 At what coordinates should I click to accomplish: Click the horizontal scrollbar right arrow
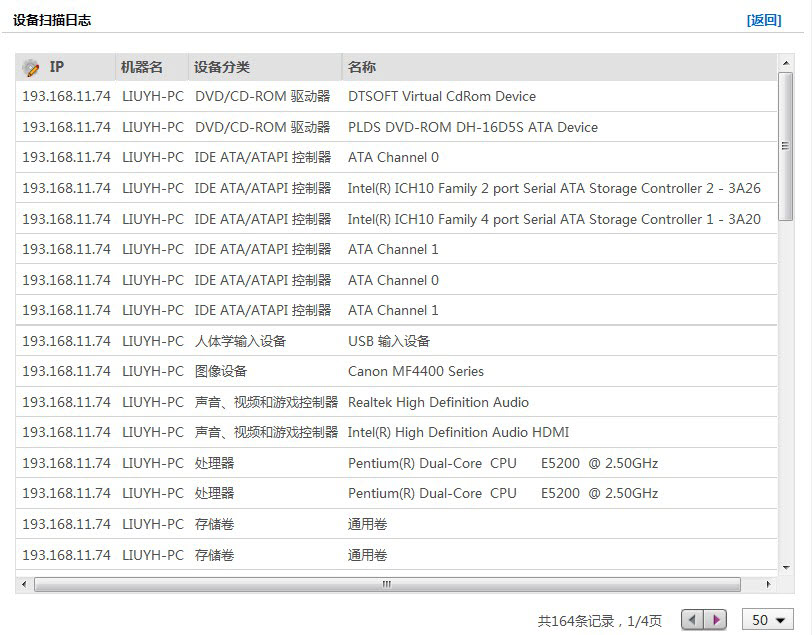768,584
